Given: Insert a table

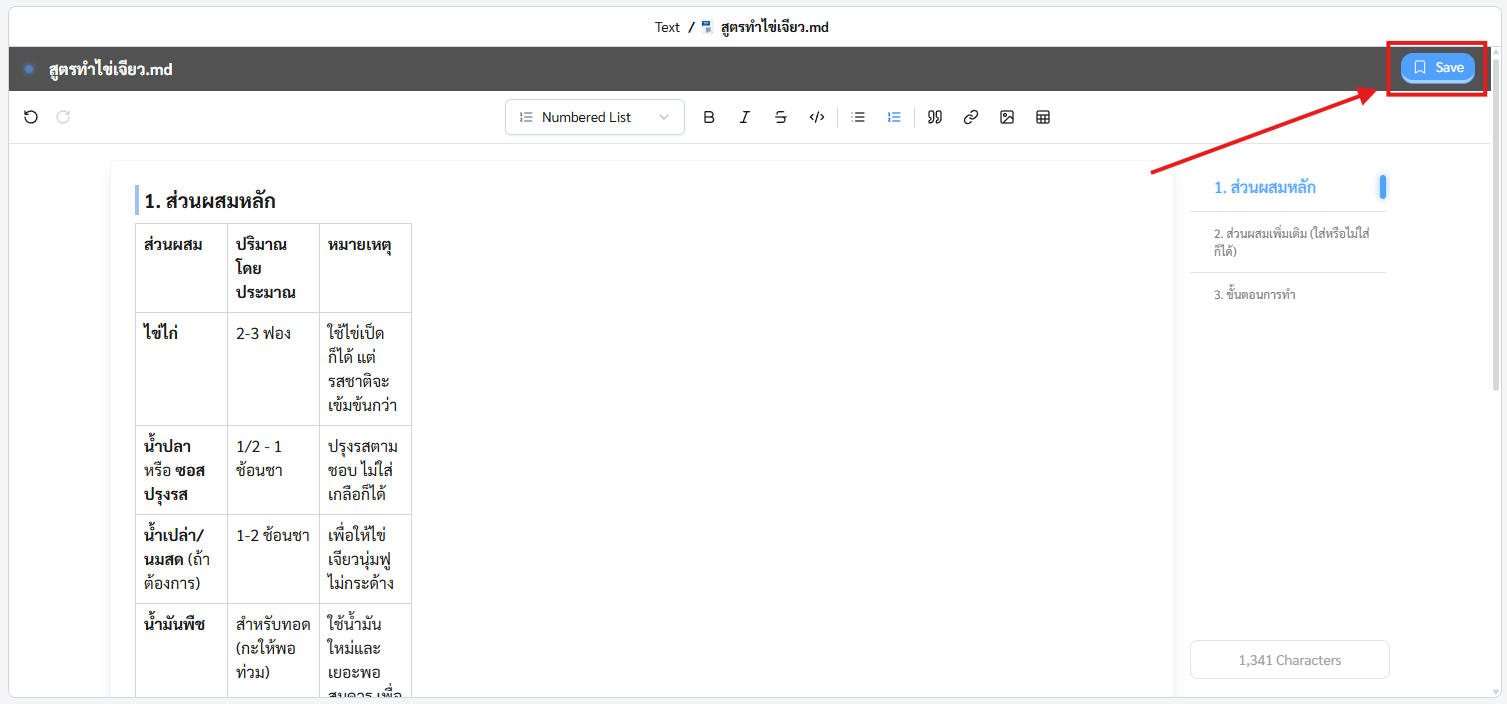Looking at the screenshot, I should 1043,117.
